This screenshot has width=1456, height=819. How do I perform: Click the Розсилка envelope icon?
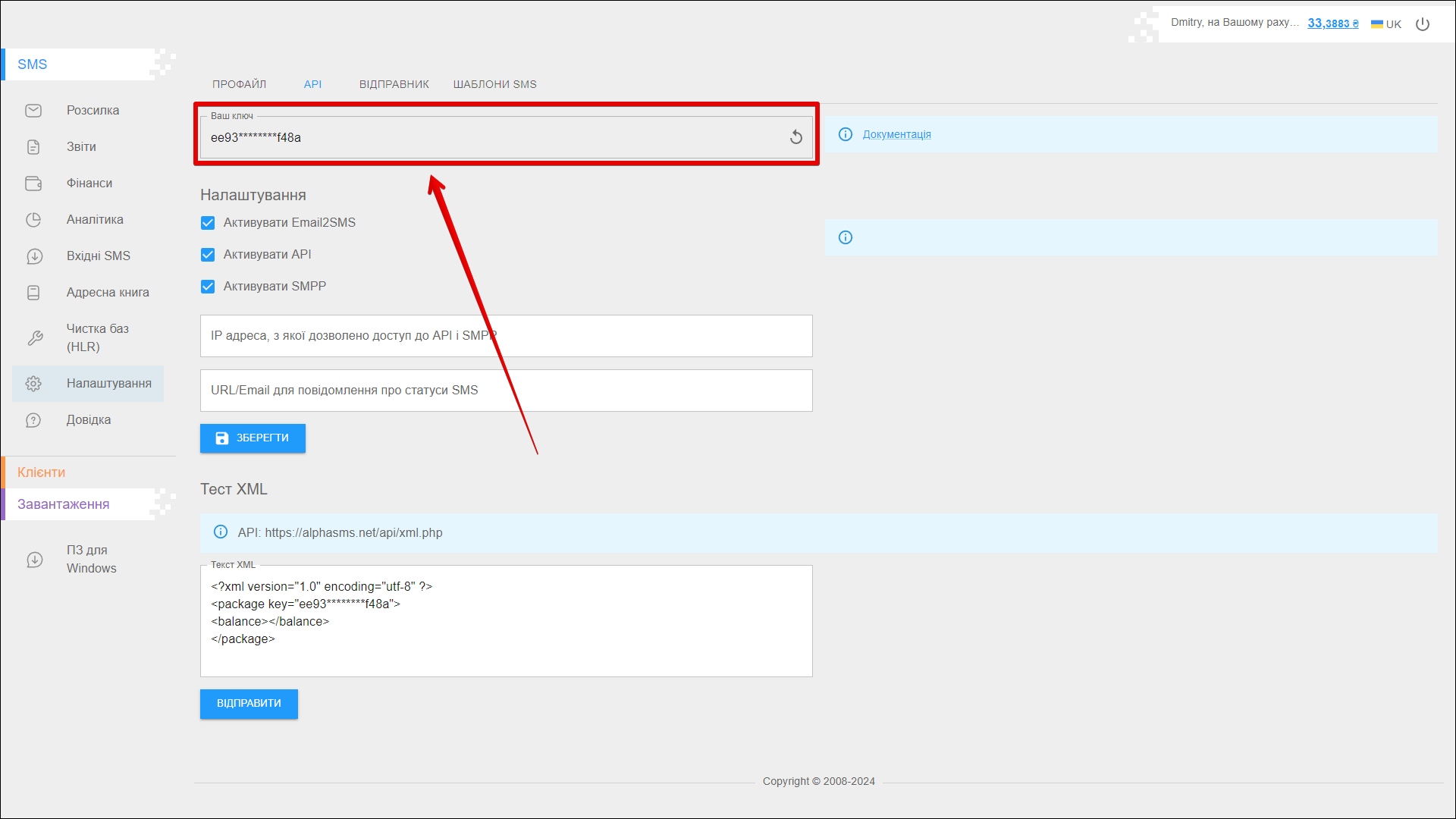(33, 111)
